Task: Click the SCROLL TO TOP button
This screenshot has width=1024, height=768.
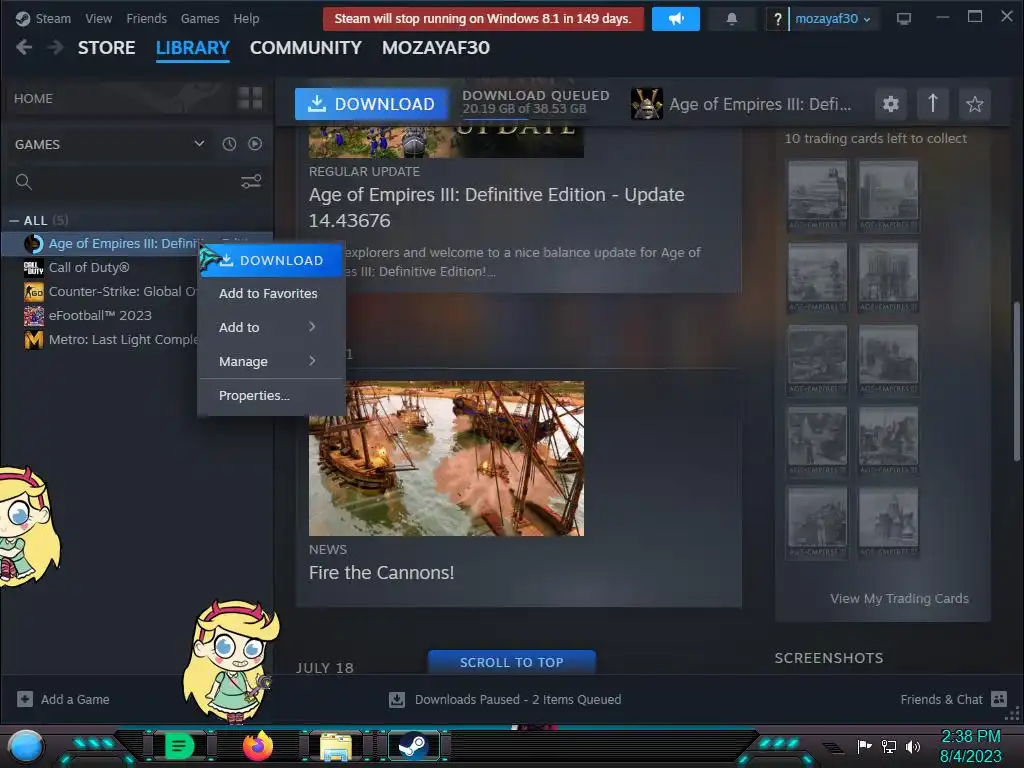Action: [511, 662]
